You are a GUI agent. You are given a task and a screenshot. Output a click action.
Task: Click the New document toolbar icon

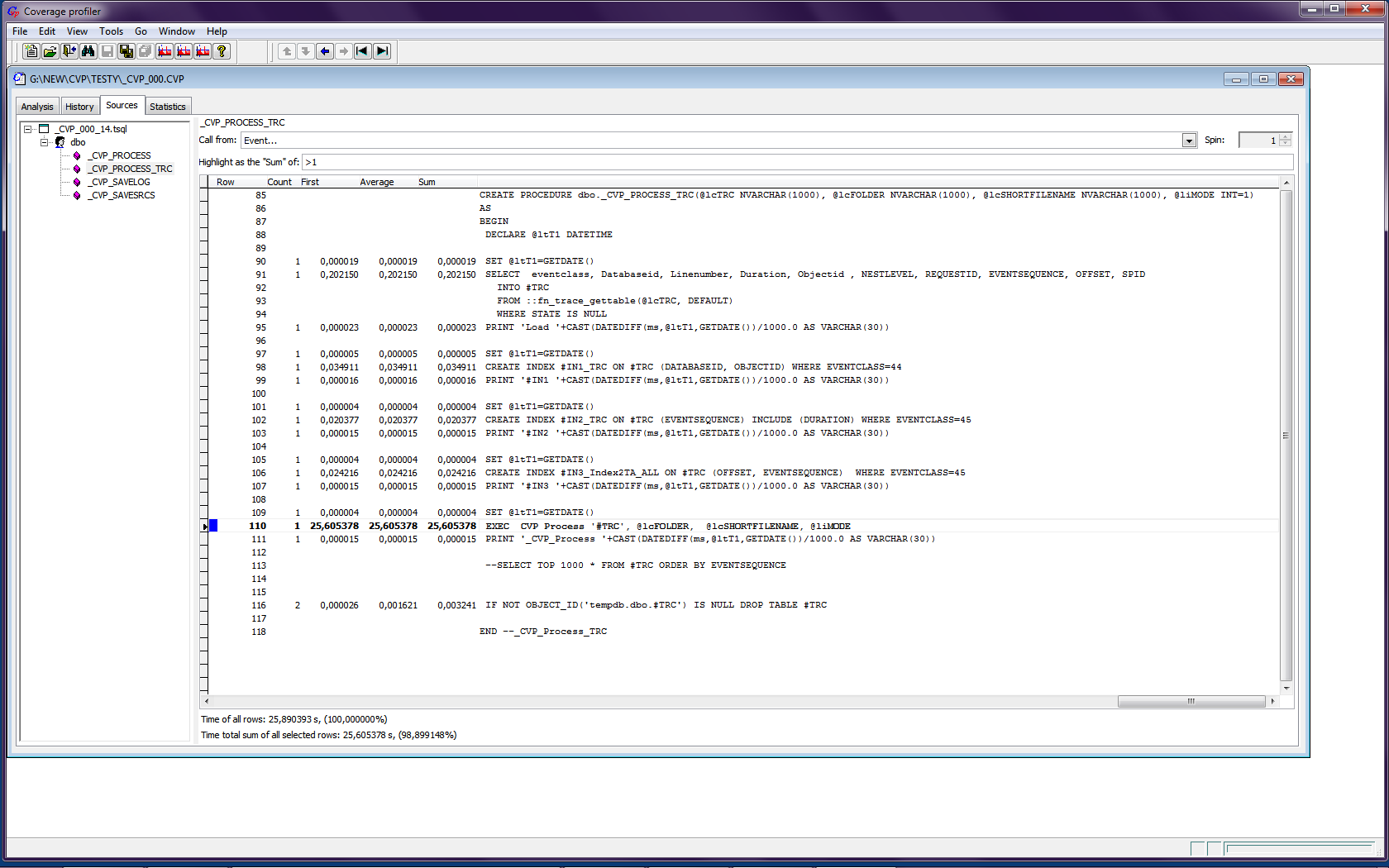click(x=31, y=51)
